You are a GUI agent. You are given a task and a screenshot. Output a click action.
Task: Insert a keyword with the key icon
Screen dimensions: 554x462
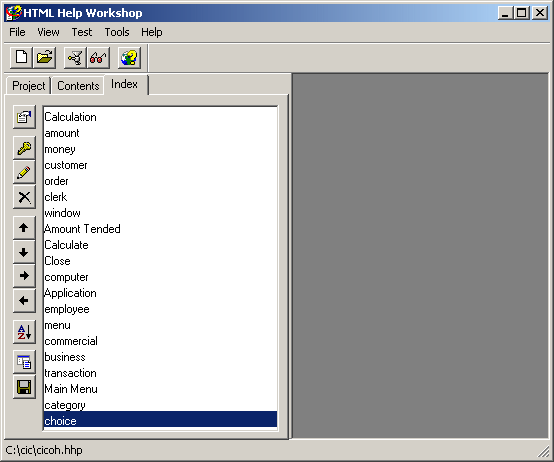[x=24, y=148]
